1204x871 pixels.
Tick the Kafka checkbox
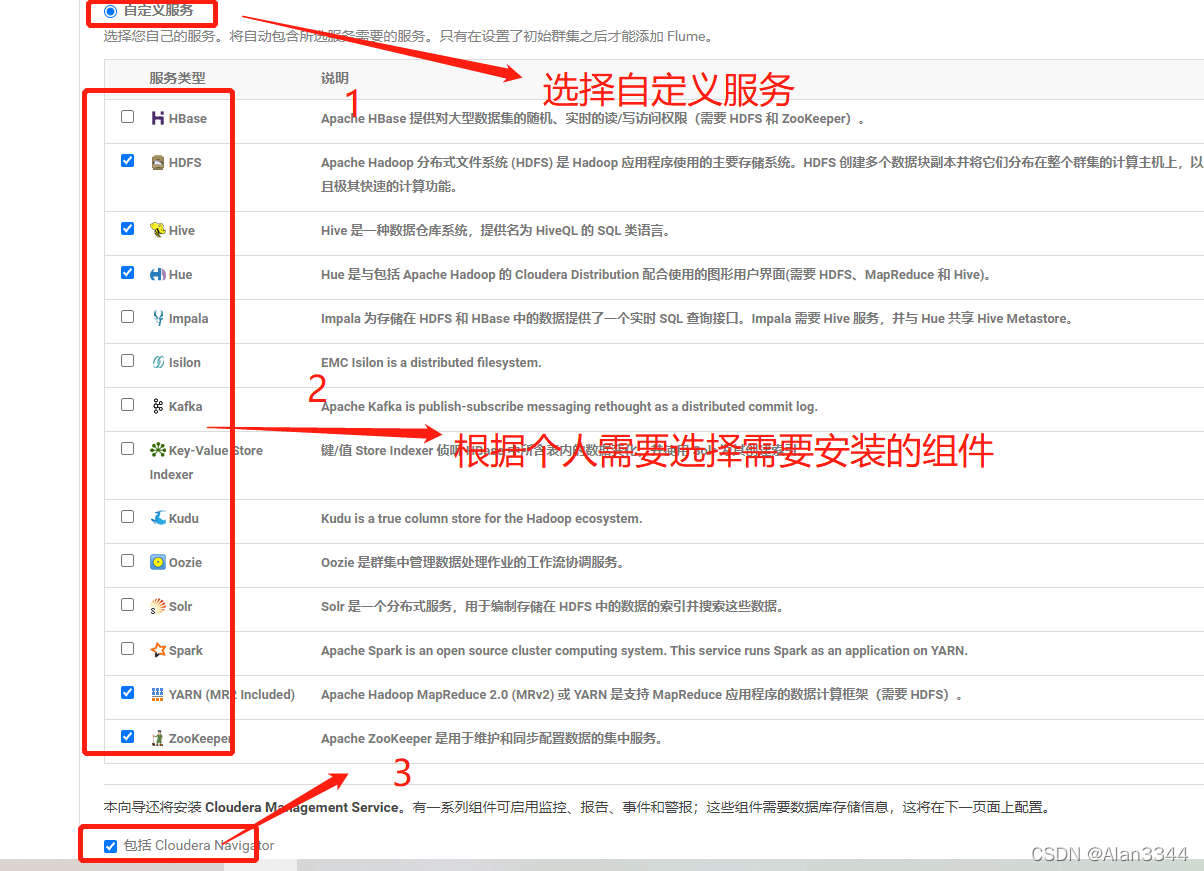pos(127,404)
